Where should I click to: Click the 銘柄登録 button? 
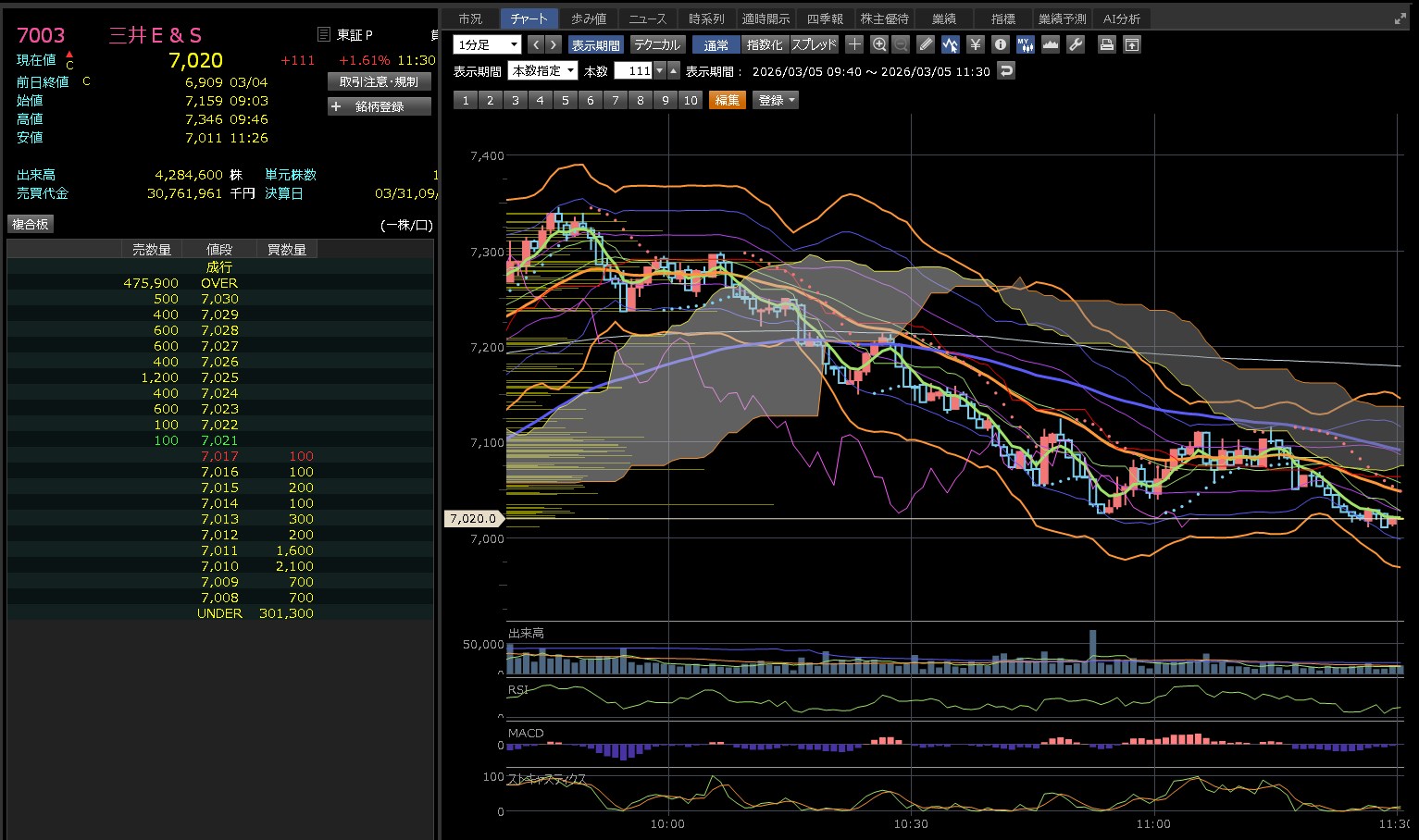(x=380, y=107)
